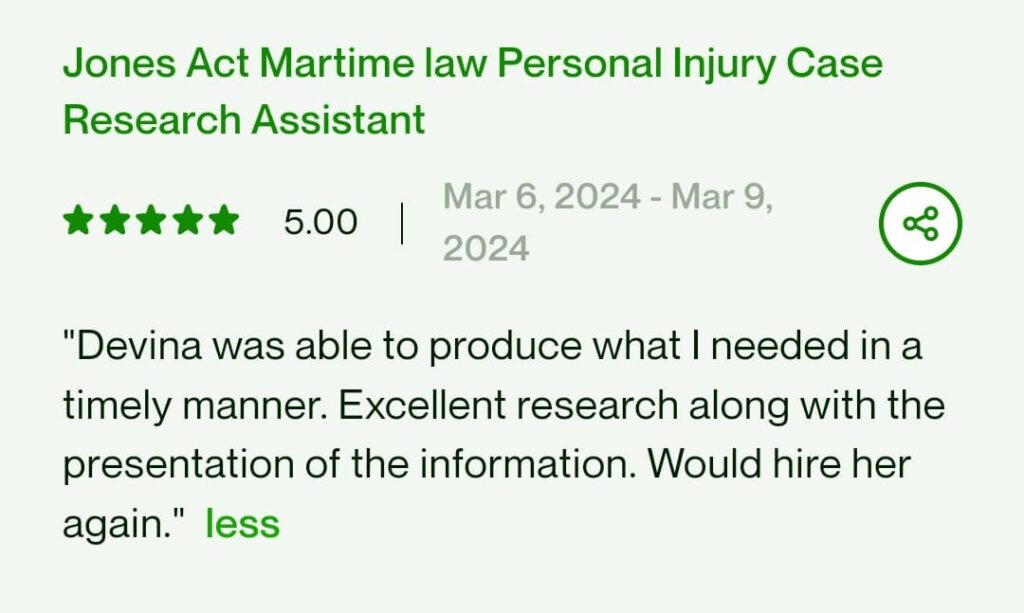Select the Research Assistant title line
This screenshot has width=1024, height=613.
click(244, 120)
